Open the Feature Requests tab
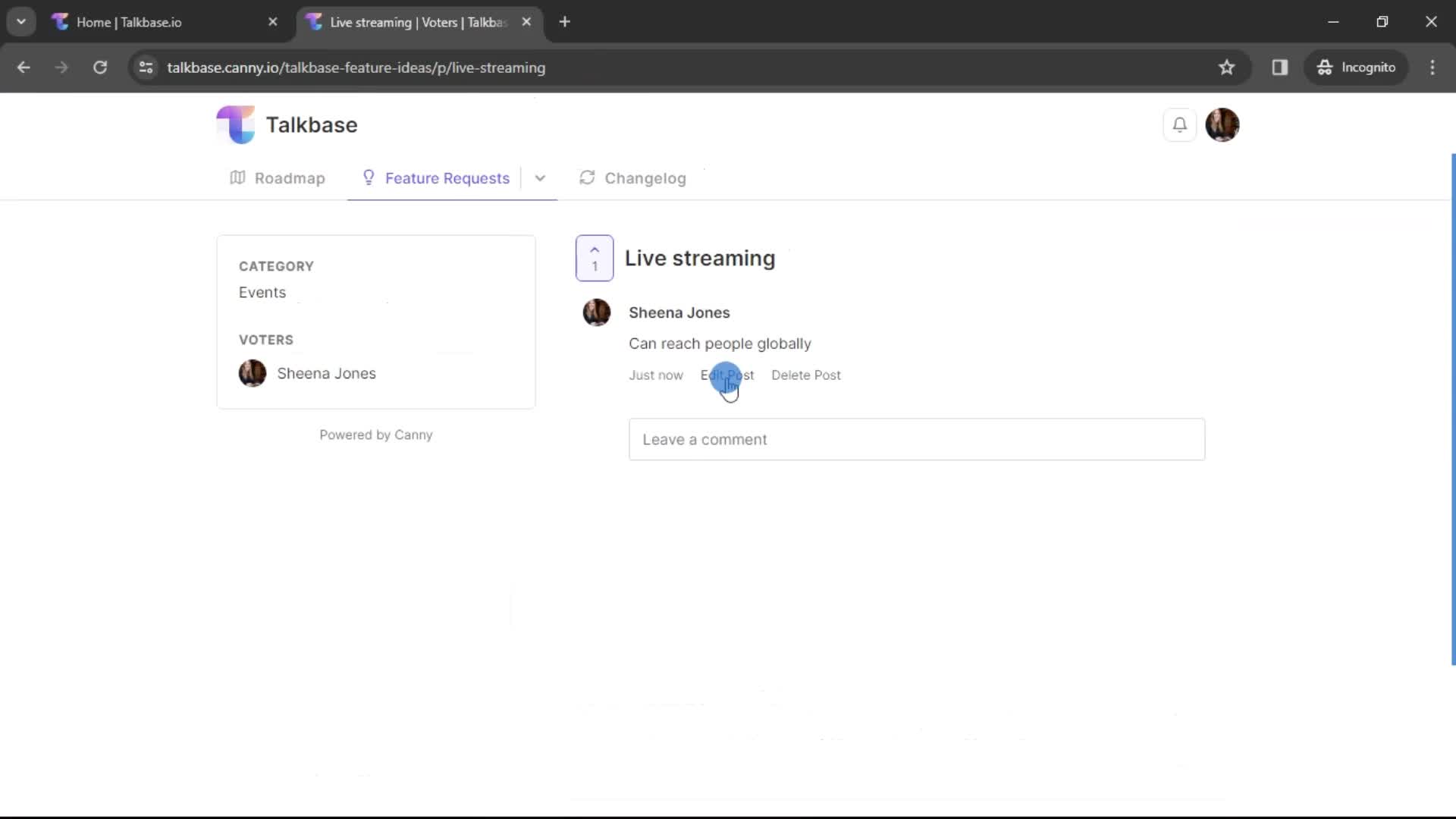This screenshot has width=1456, height=819. [x=447, y=178]
